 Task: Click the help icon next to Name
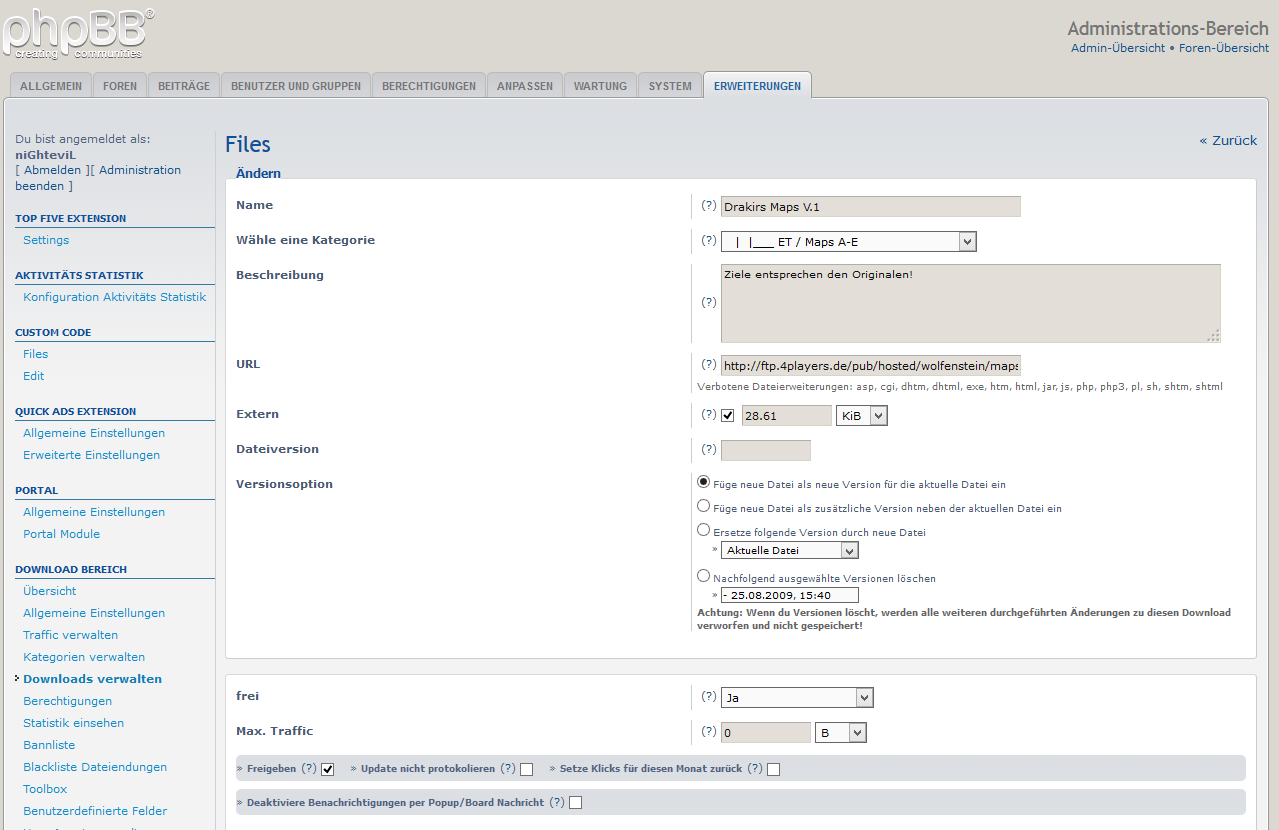[x=708, y=205]
